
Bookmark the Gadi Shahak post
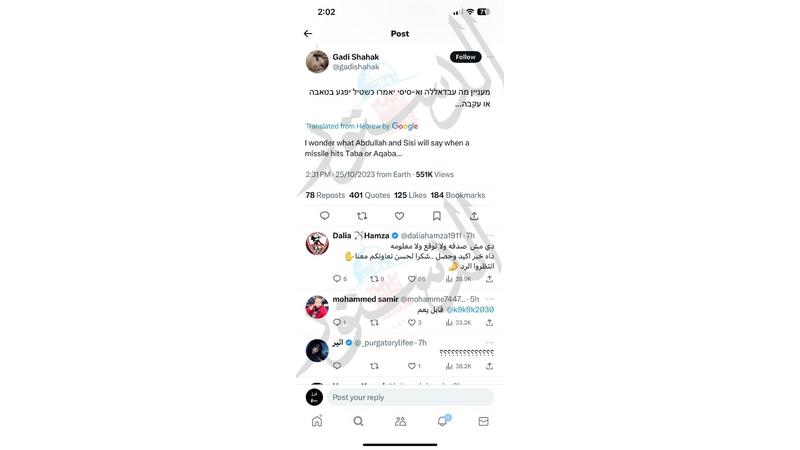coord(437,216)
